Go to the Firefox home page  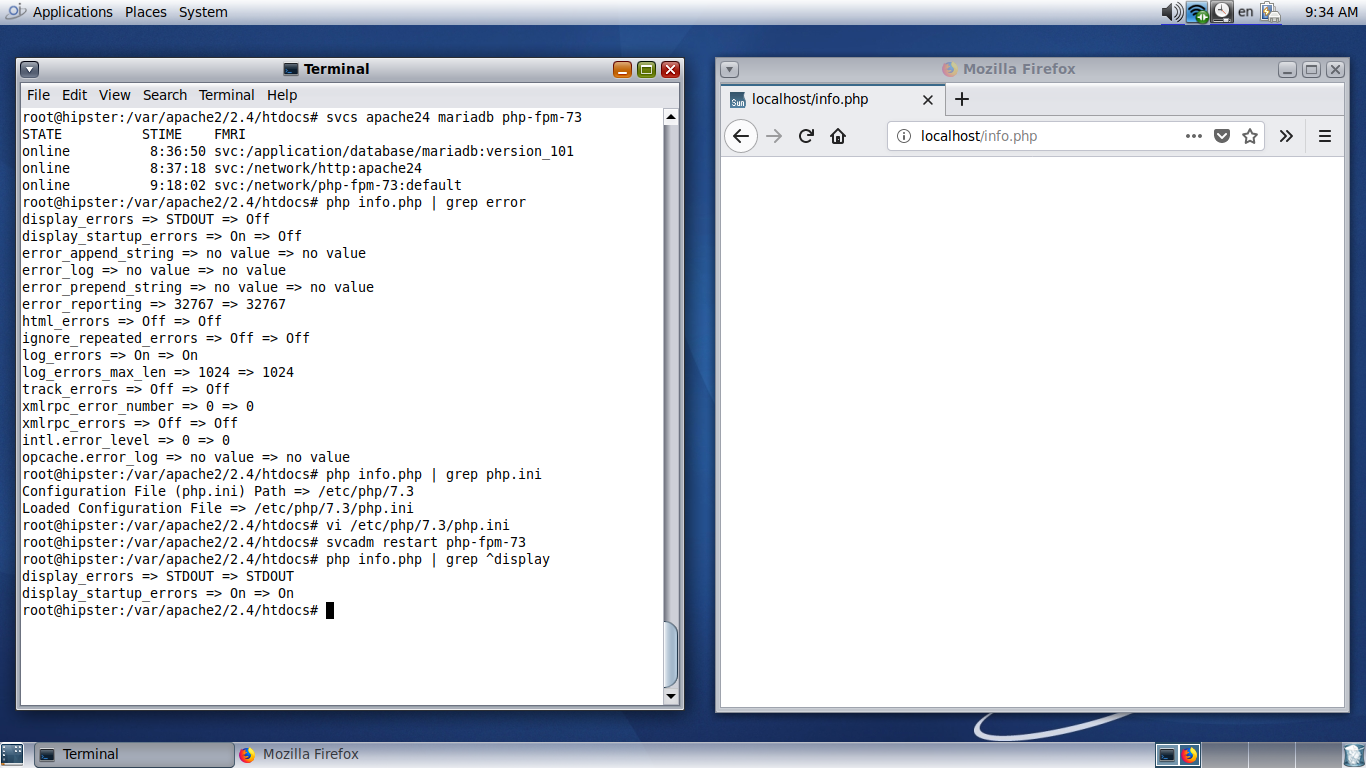point(838,136)
